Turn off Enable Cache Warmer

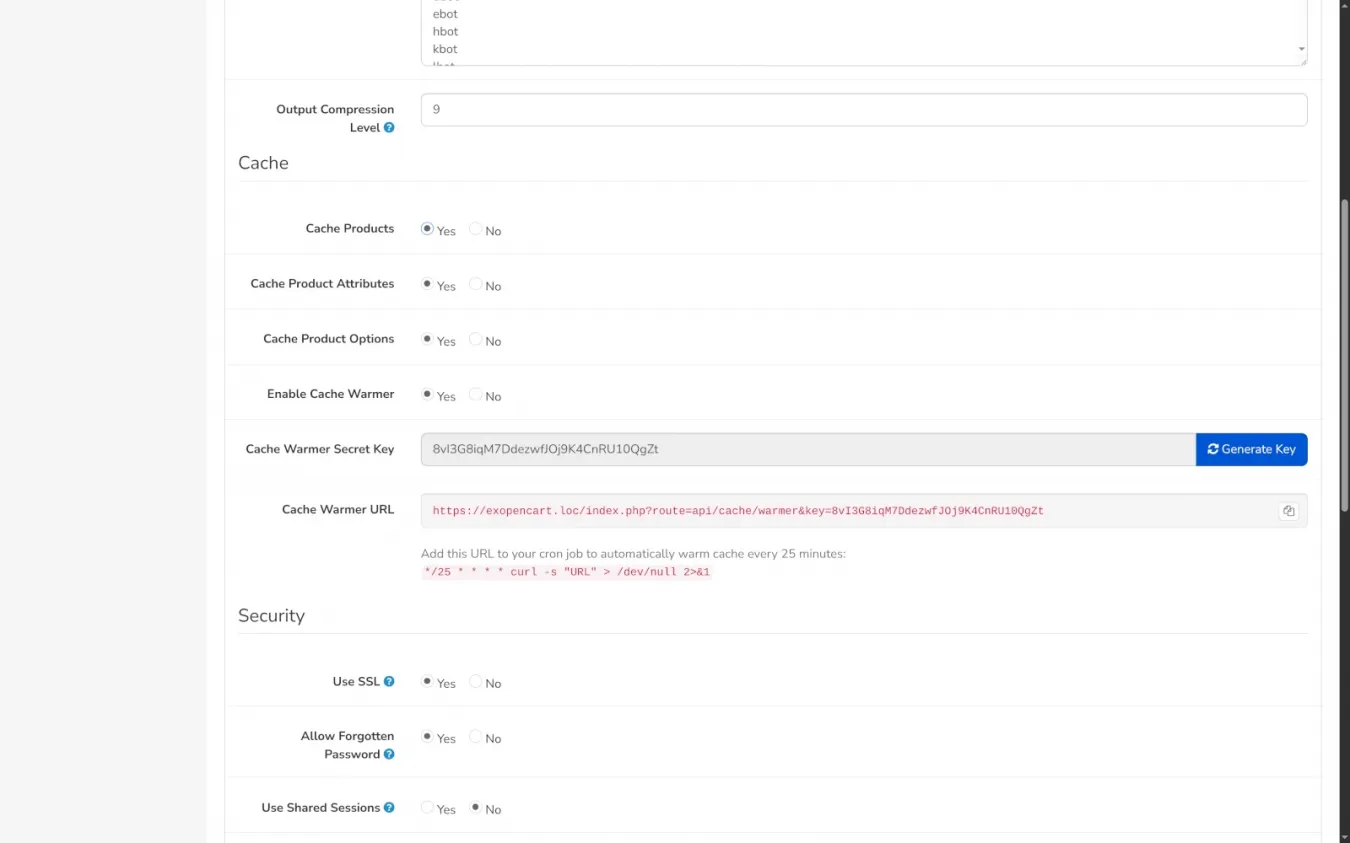coord(476,394)
